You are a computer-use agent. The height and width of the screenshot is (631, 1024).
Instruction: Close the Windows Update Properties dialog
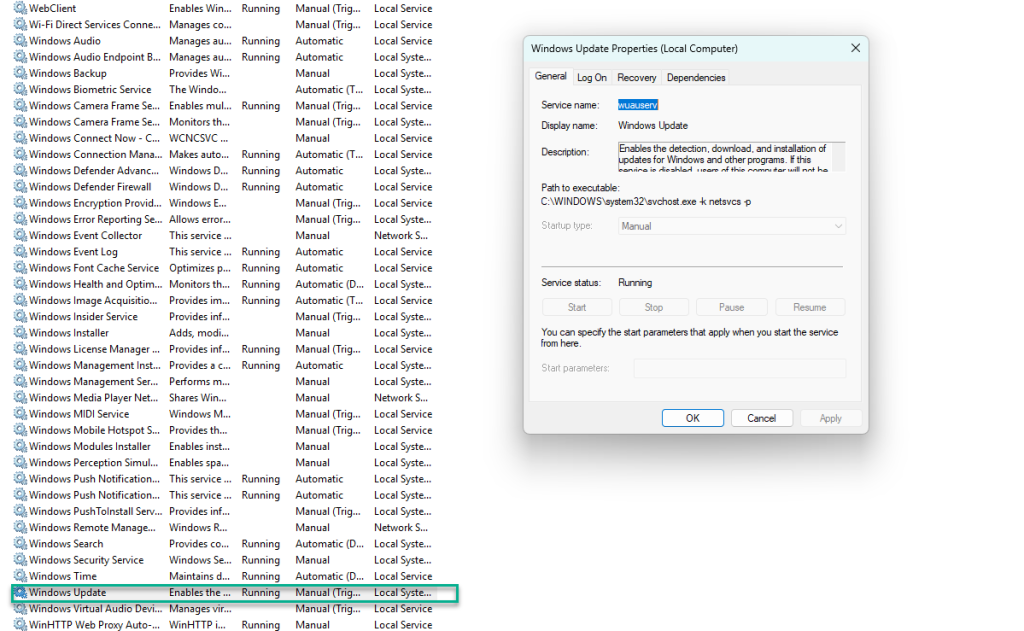[x=855, y=48]
